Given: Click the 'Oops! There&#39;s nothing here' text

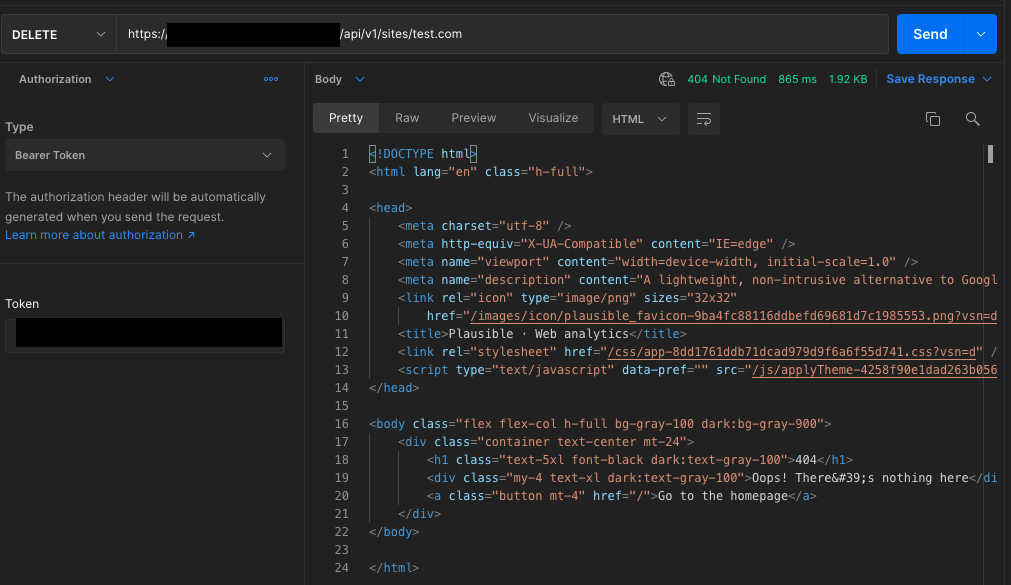Looking at the screenshot, I should coord(860,478).
